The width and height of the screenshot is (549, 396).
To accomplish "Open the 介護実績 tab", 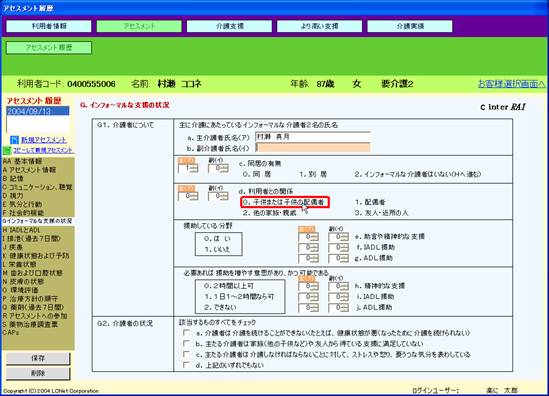I will coord(410,26).
